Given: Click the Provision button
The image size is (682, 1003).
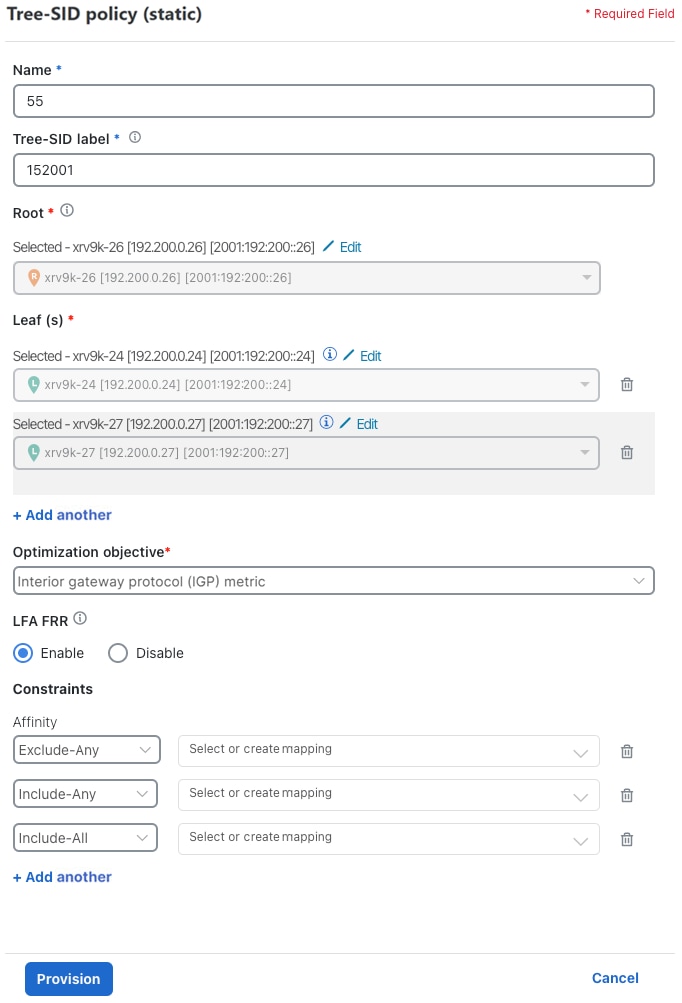Looking at the screenshot, I should (68, 978).
